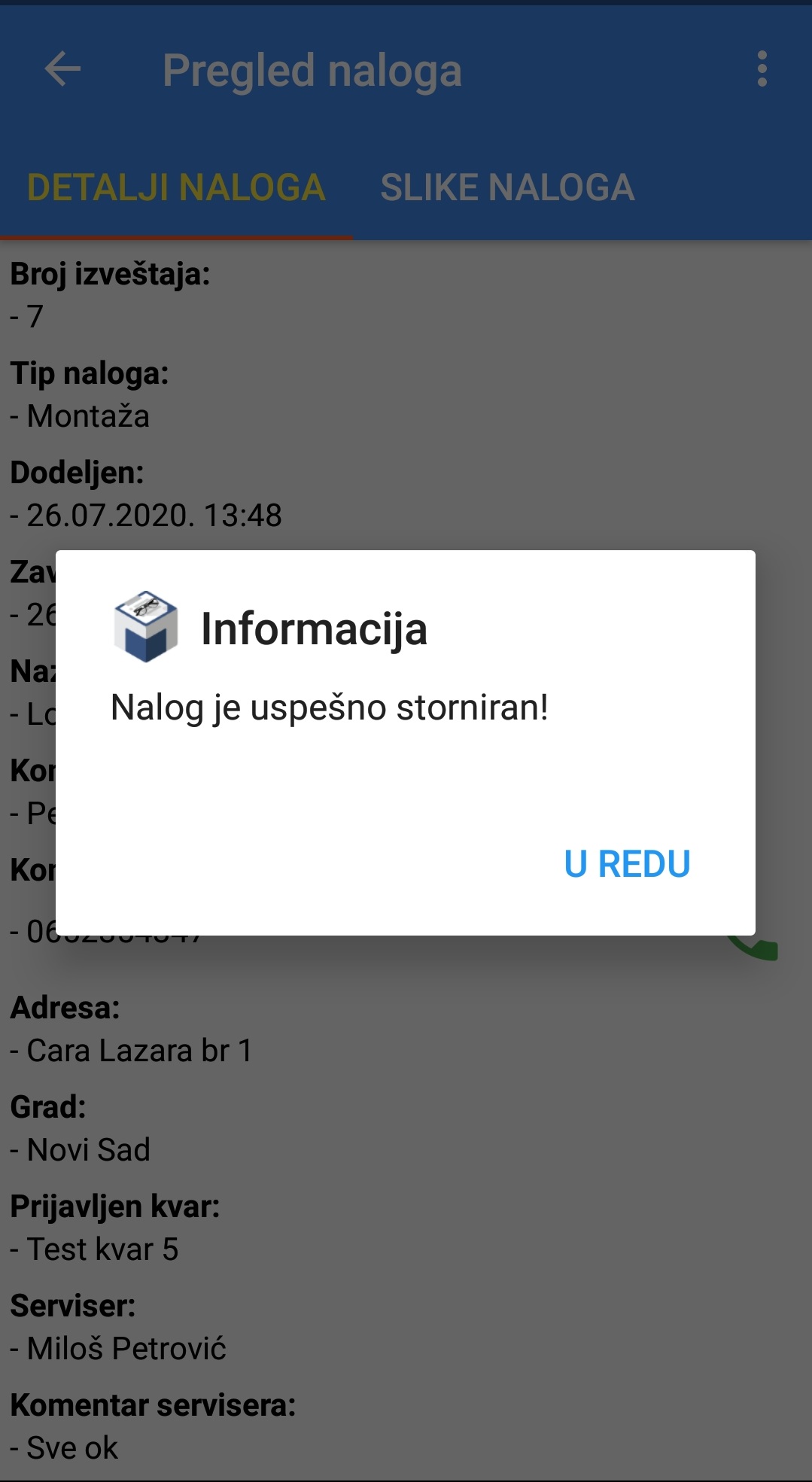Switch to SLIKE NALOGA tab

pos(507,187)
